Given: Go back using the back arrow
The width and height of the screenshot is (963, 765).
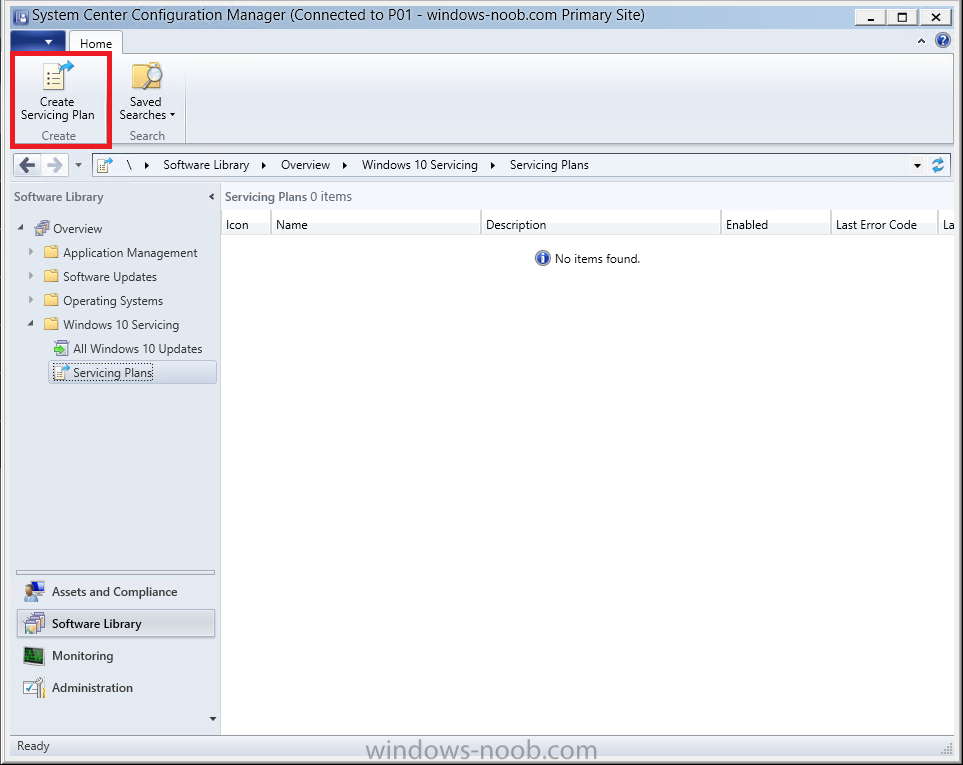Looking at the screenshot, I should (28, 165).
